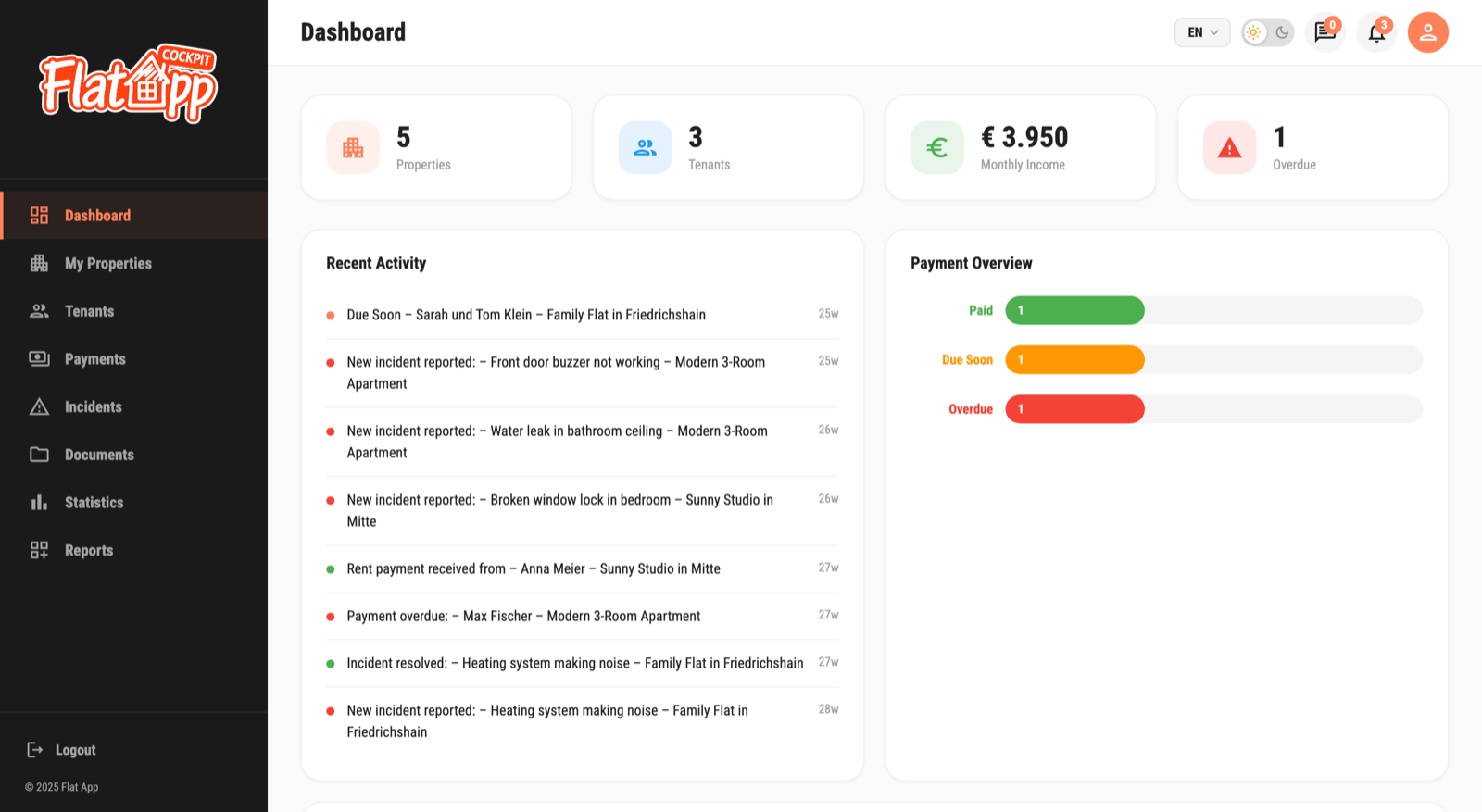Image resolution: width=1482 pixels, height=812 pixels.
Task: Open the messages chat icon
Action: tap(1325, 32)
